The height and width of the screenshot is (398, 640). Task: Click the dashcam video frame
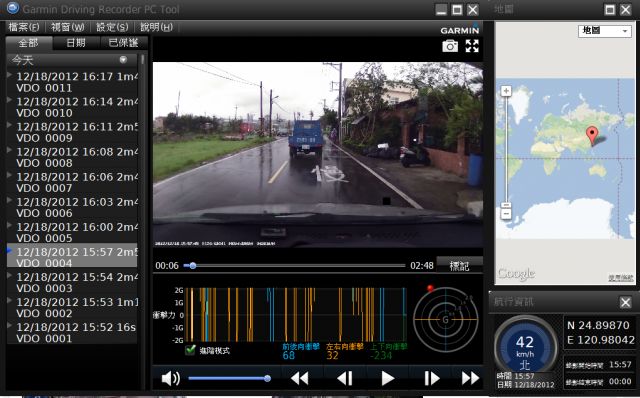coord(318,154)
